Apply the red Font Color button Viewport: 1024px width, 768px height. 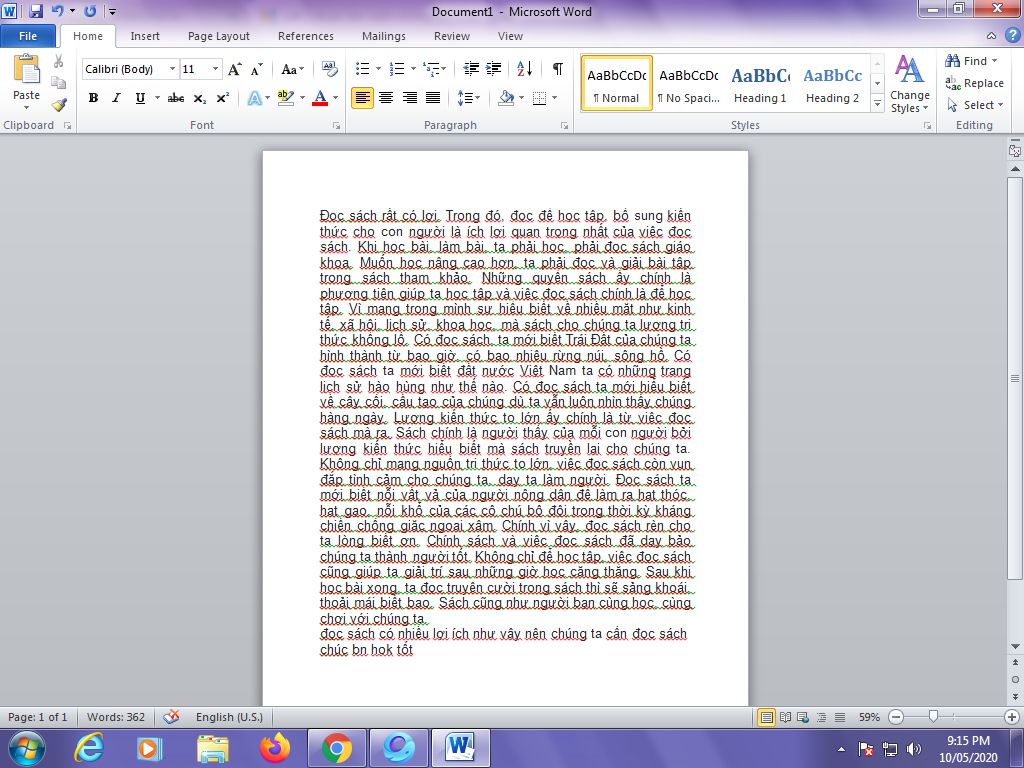[320, 98]
